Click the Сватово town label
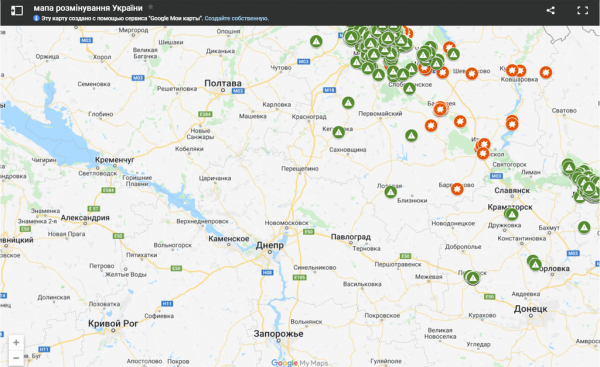The height and width of the screenshot is (367, 600). pos(564,110)
